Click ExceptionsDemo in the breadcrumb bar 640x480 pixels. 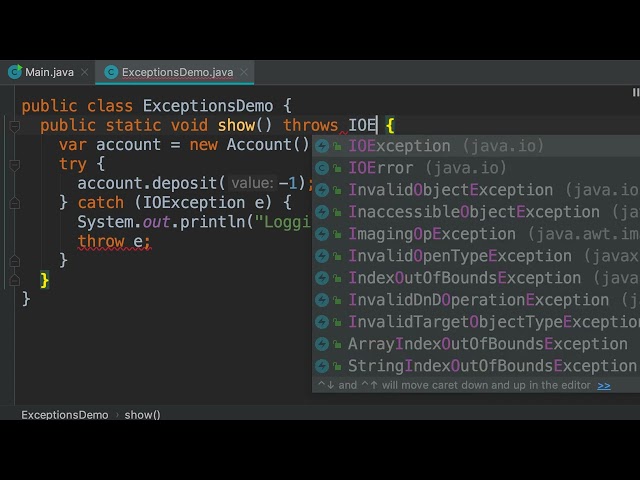pyautogui.click(x=65, y=415)
